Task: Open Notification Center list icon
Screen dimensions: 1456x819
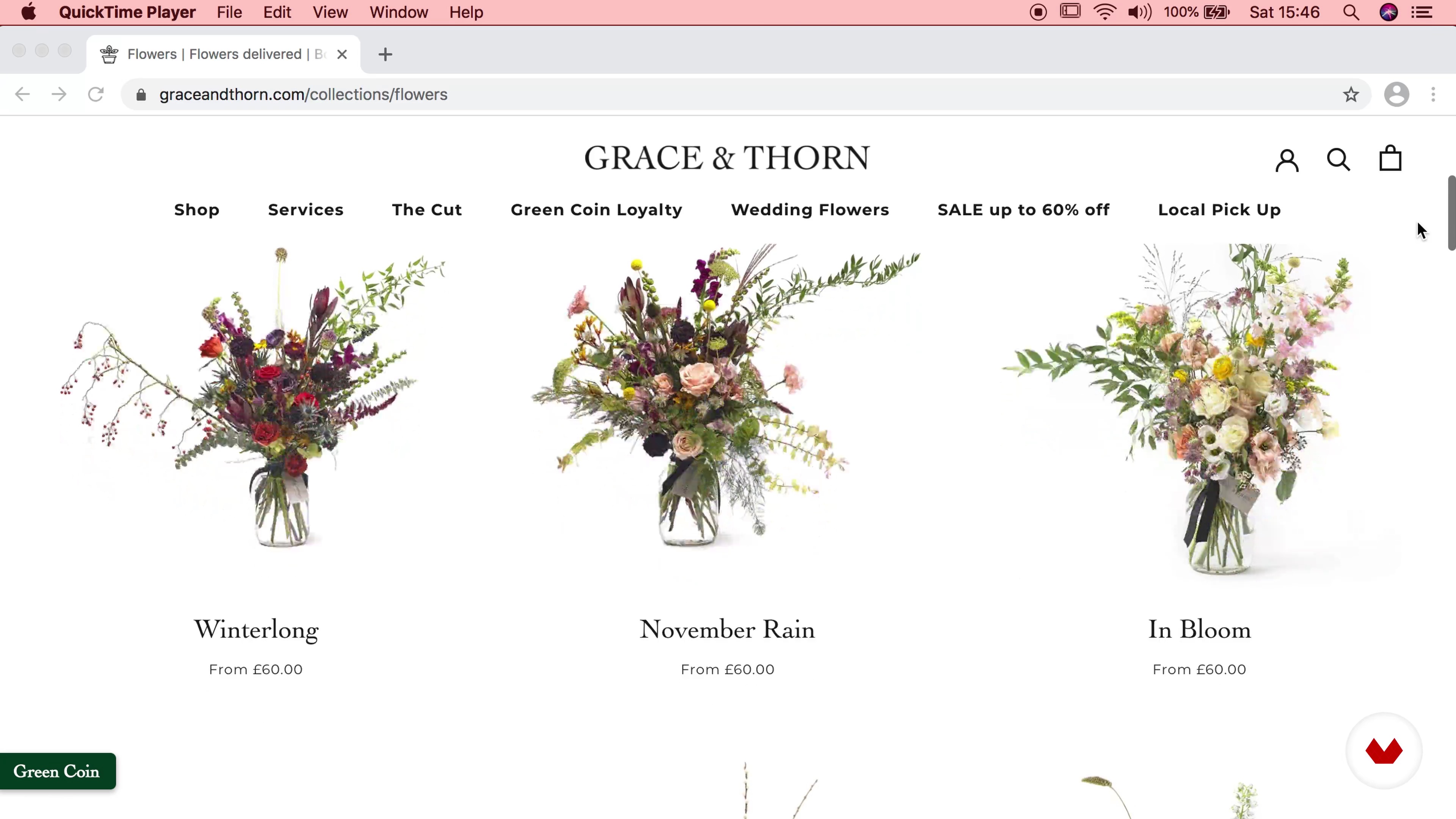Action: (1422, 12)
